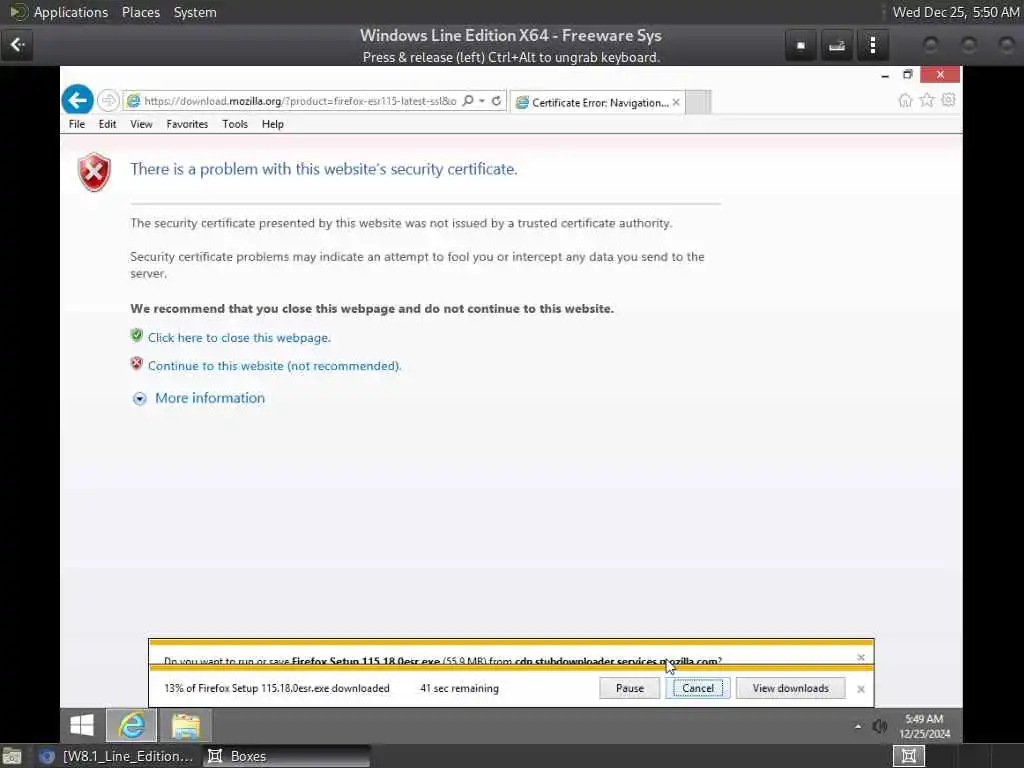Open the address bar dropdown arrow
This screenshot has width=1024, height=768.
[x=482, y=101]
